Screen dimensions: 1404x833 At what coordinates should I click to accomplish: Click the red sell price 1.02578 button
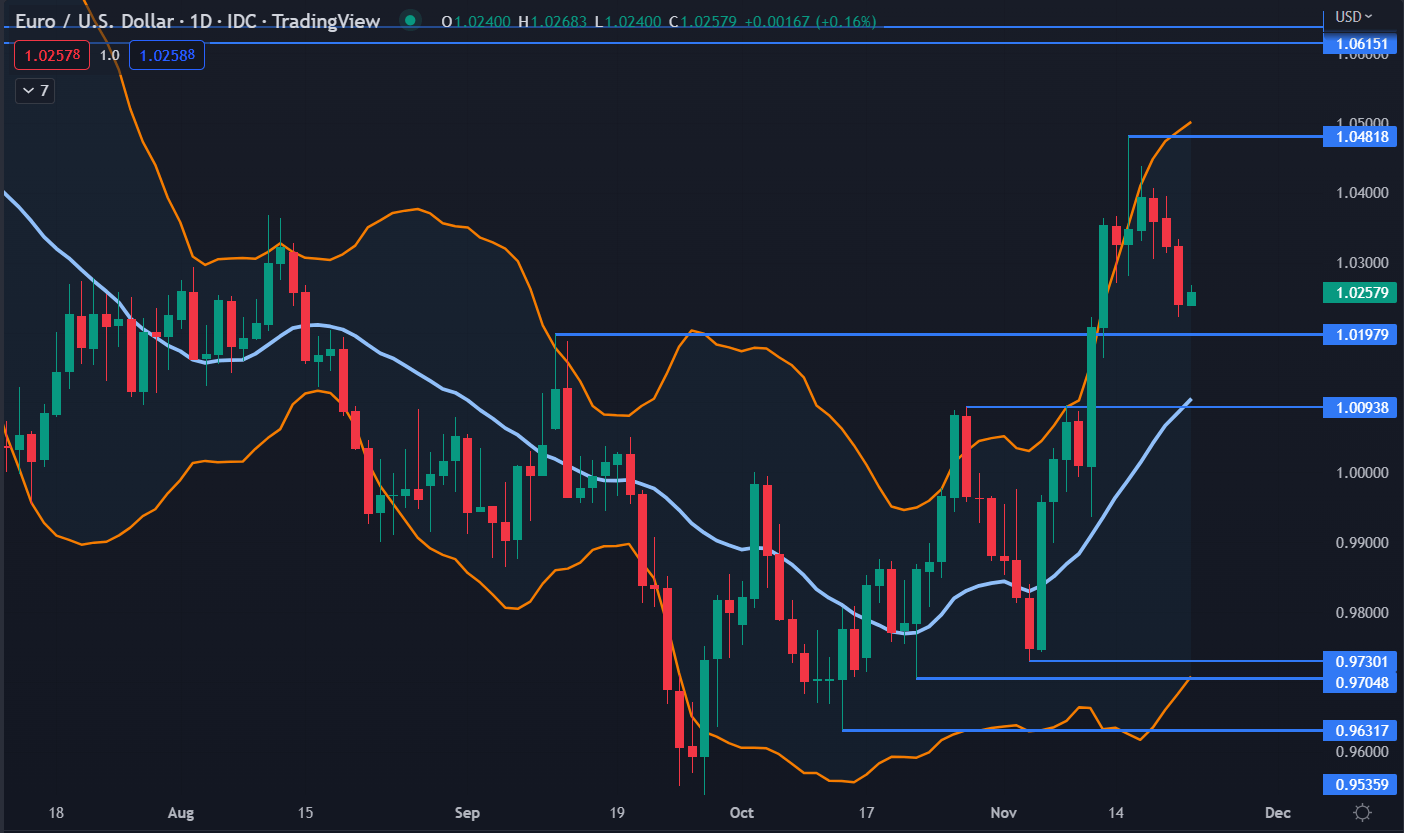point(52,55)
